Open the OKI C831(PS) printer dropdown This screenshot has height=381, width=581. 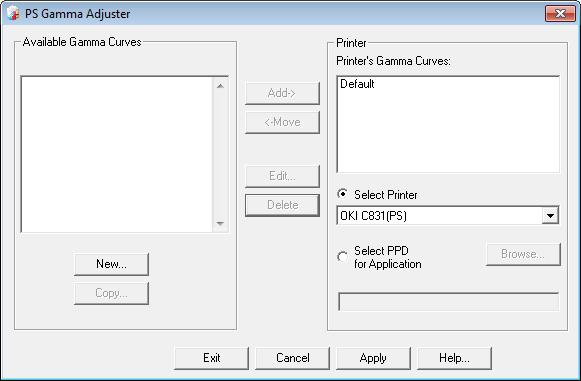tap(550, 216)
